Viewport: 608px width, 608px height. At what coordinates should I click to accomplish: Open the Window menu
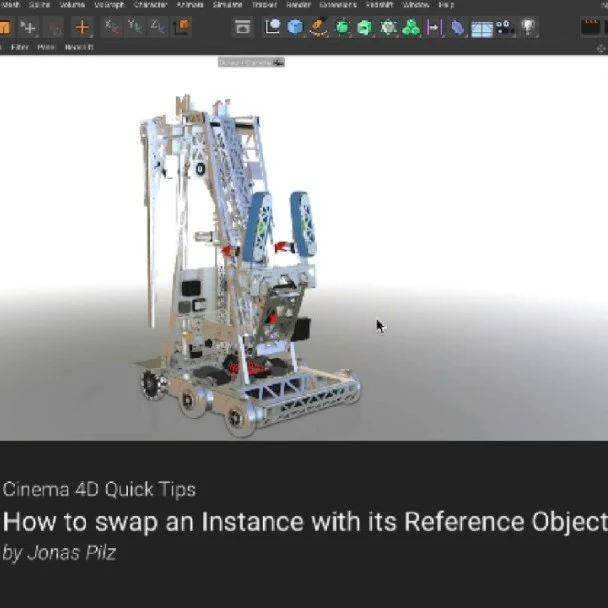(x=415, y=5)
